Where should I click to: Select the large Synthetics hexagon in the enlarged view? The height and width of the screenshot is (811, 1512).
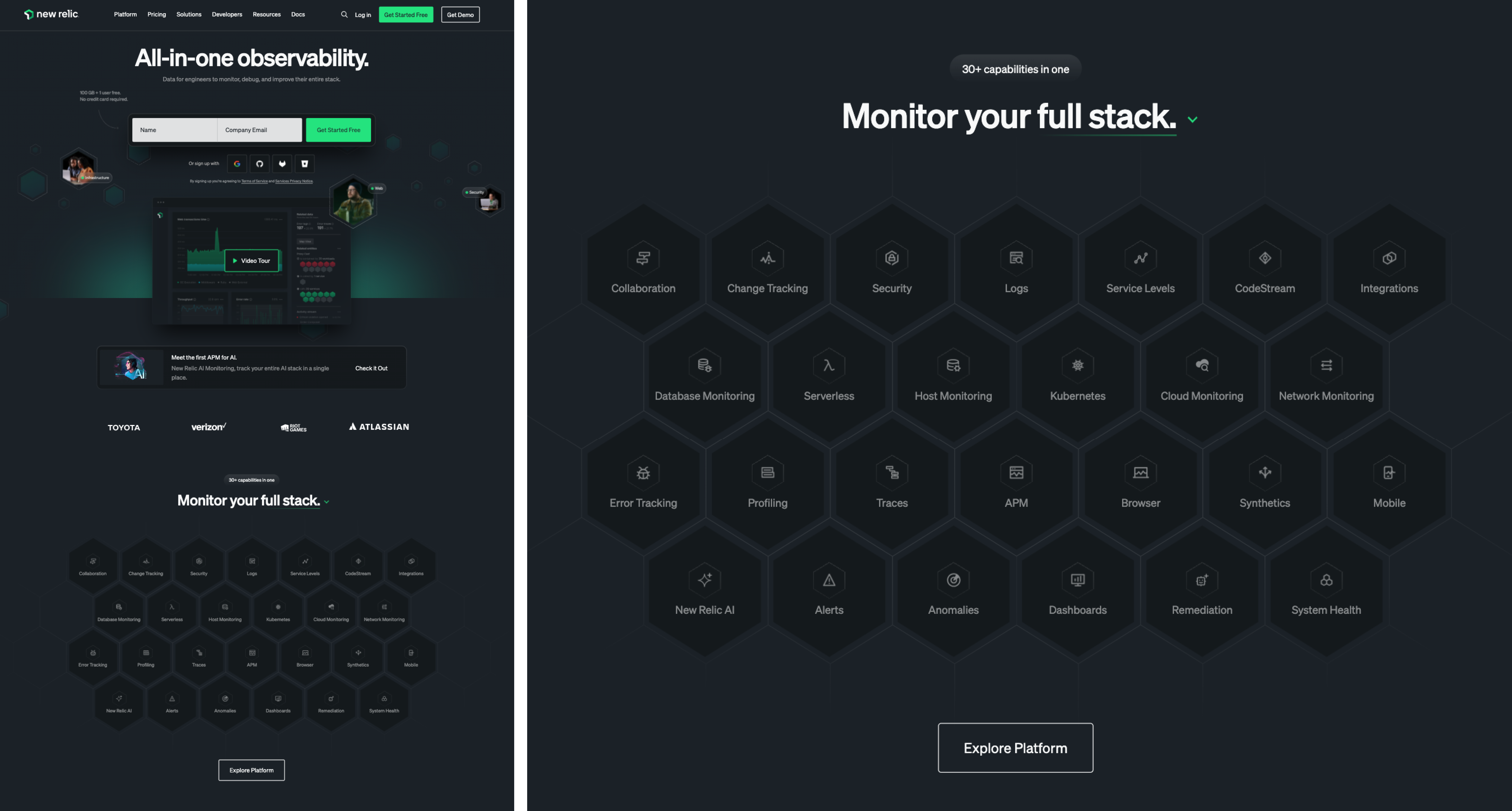pos(1265,484)
